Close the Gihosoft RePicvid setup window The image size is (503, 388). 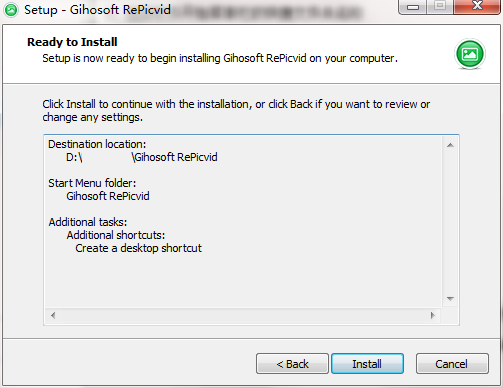click(x=477, y=6)
